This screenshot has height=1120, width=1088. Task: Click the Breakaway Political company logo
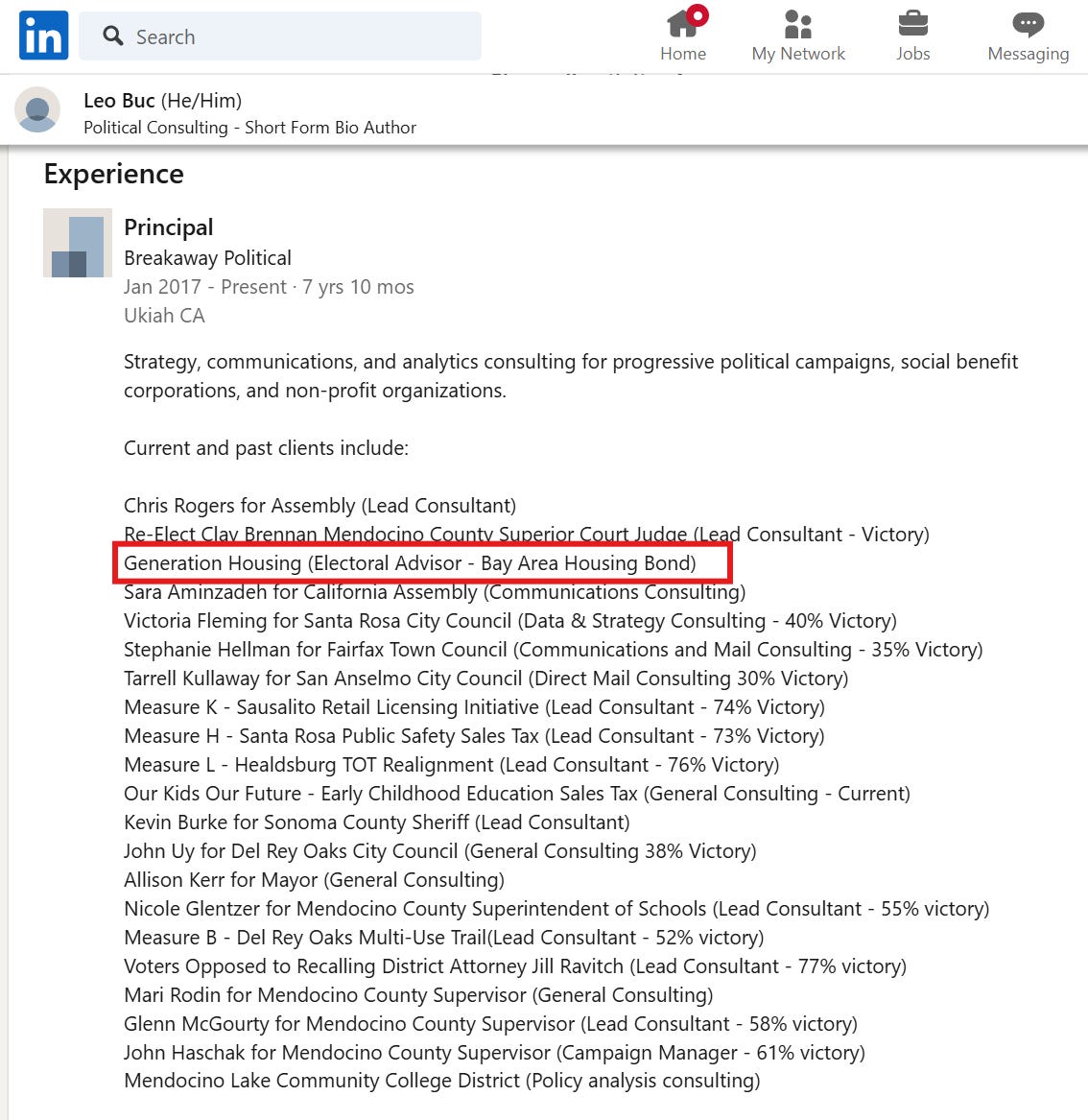[78, 243]
